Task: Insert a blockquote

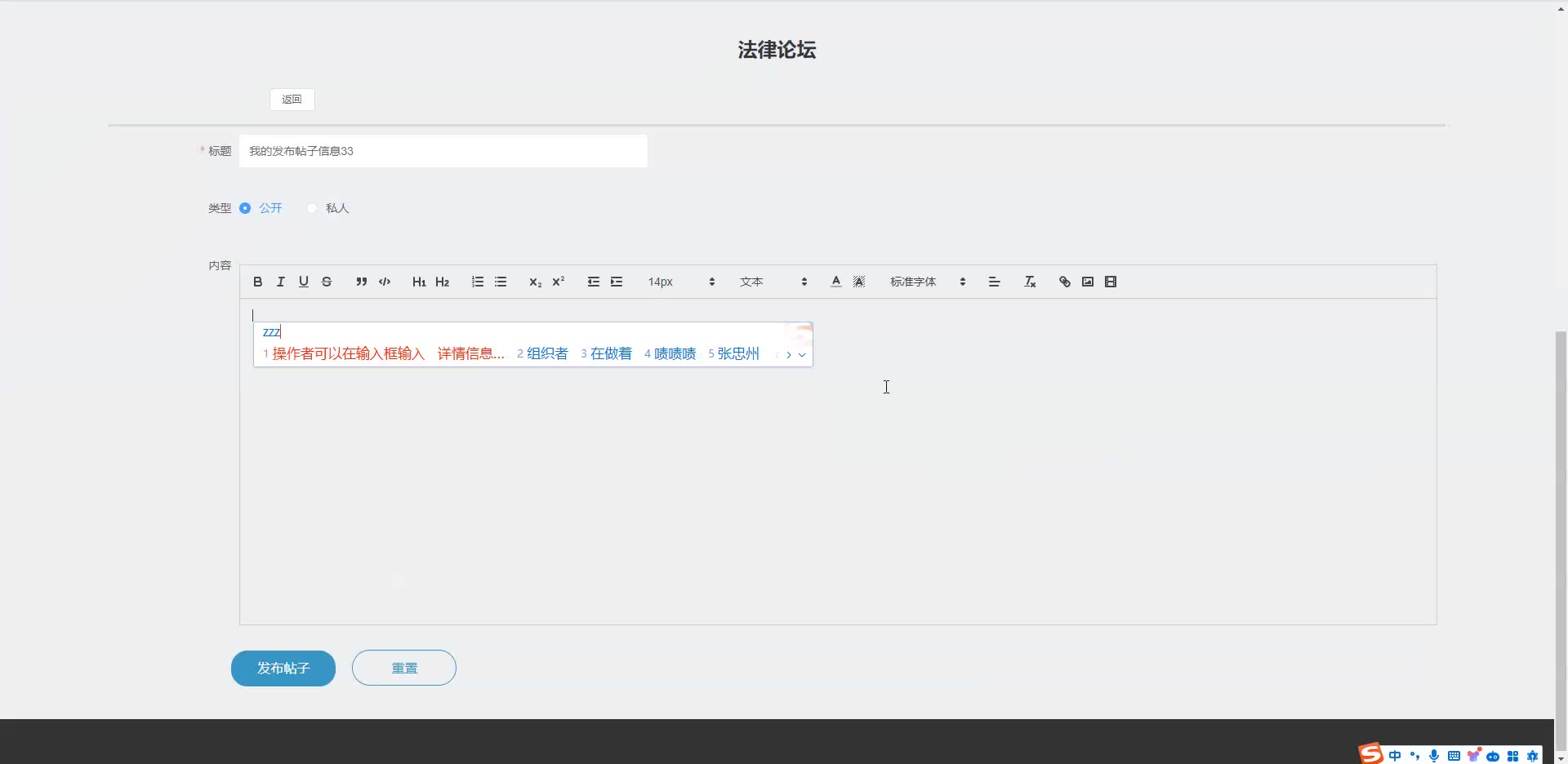Action: click(362, 282)
